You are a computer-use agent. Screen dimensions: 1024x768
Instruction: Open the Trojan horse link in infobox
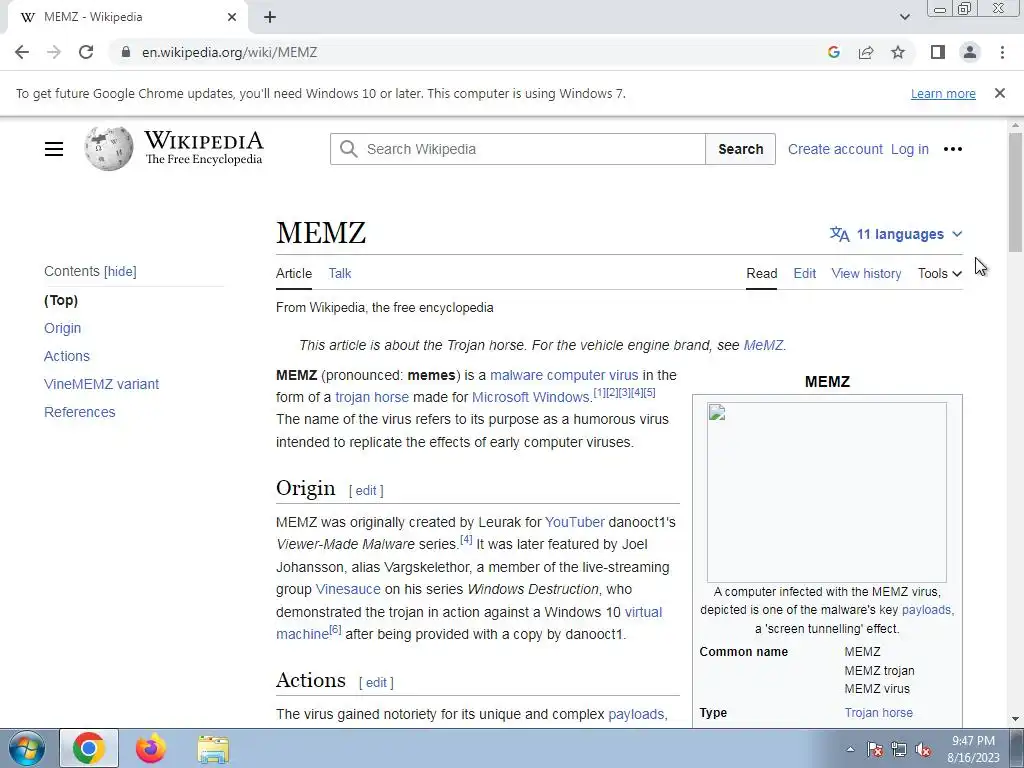coord(878,712)
